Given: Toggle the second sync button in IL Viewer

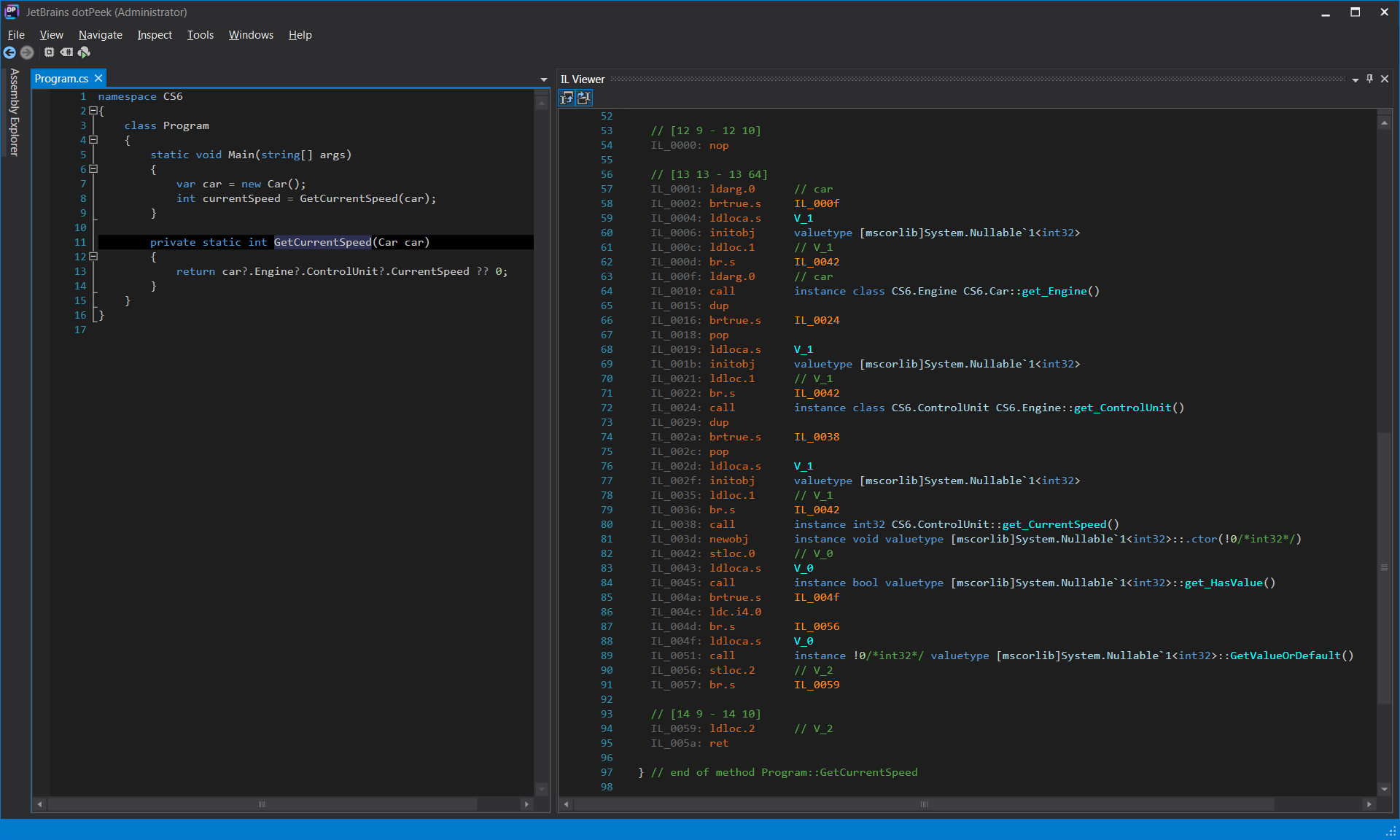Looking at the screenshot, I should (x=583, y=98).
